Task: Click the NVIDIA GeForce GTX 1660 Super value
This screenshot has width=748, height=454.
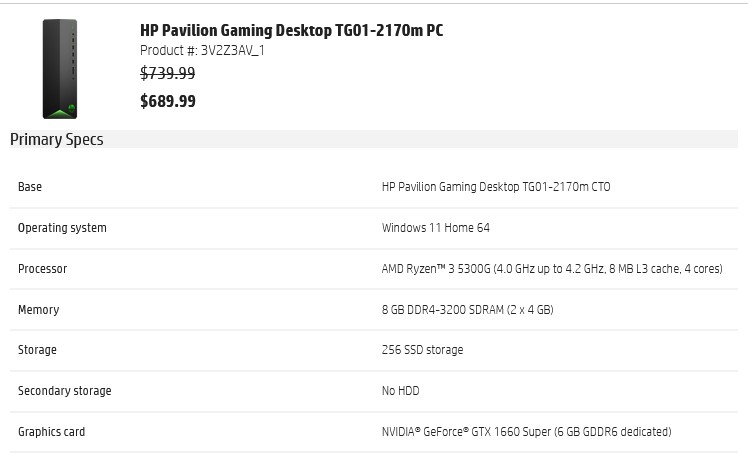Action: [x=526, y=432]
